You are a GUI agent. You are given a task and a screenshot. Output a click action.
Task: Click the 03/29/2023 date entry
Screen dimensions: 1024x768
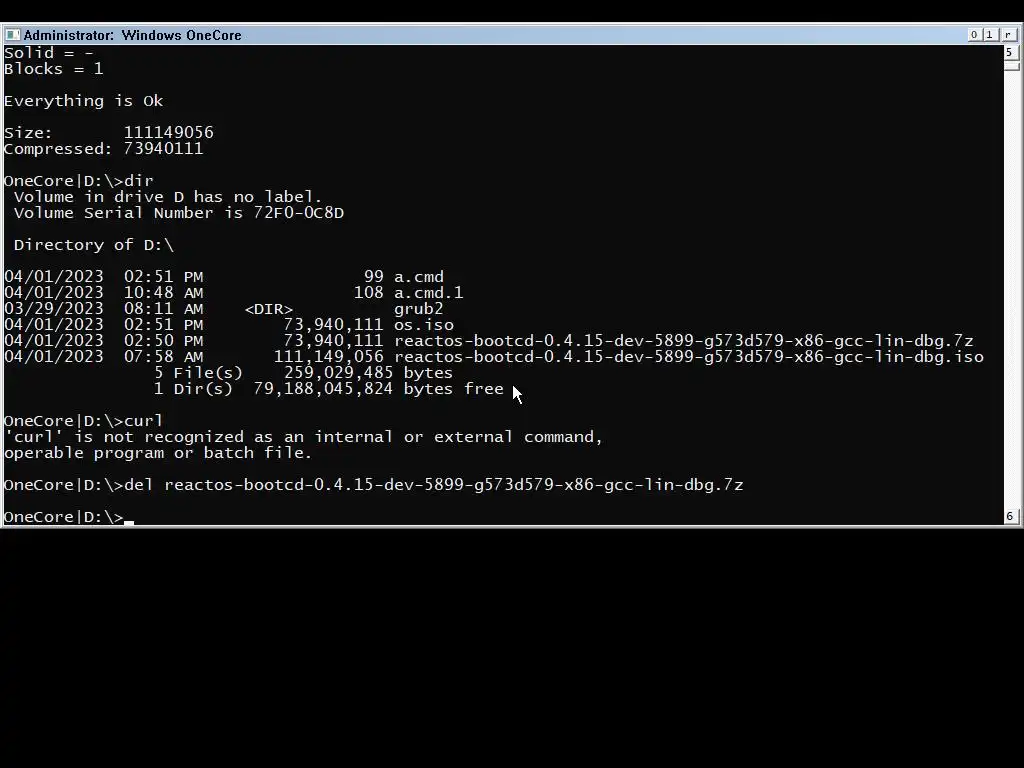[54, 309]
